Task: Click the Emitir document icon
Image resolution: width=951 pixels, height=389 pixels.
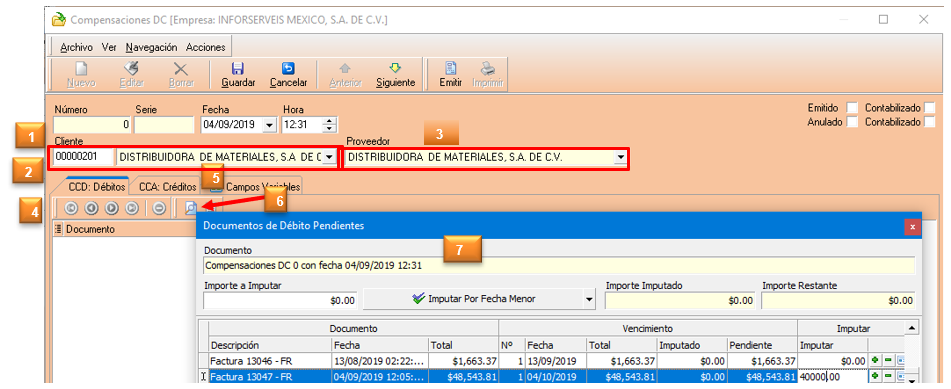Action: (x=451, y=69)
